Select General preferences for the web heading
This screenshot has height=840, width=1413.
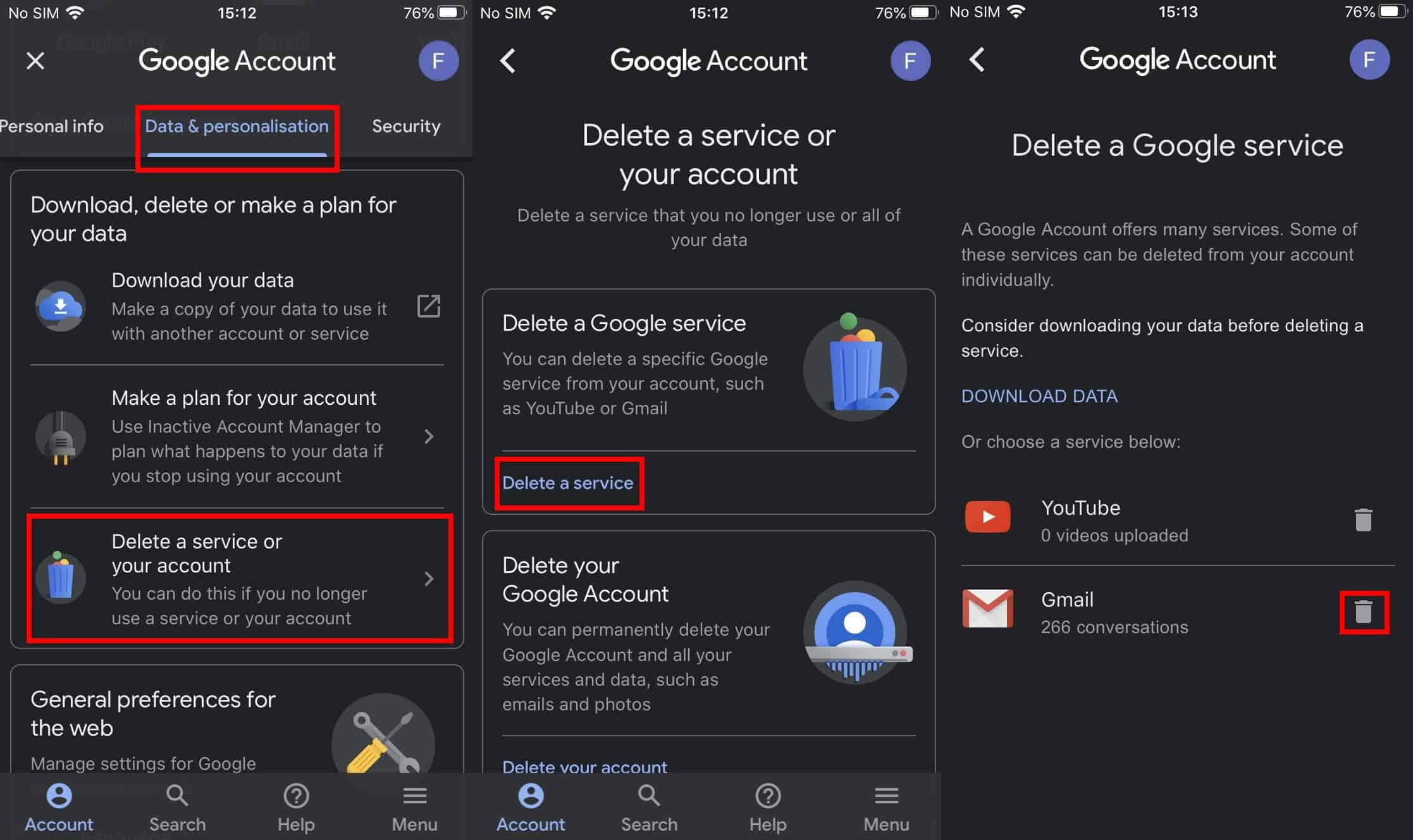(x=153, y=713)
